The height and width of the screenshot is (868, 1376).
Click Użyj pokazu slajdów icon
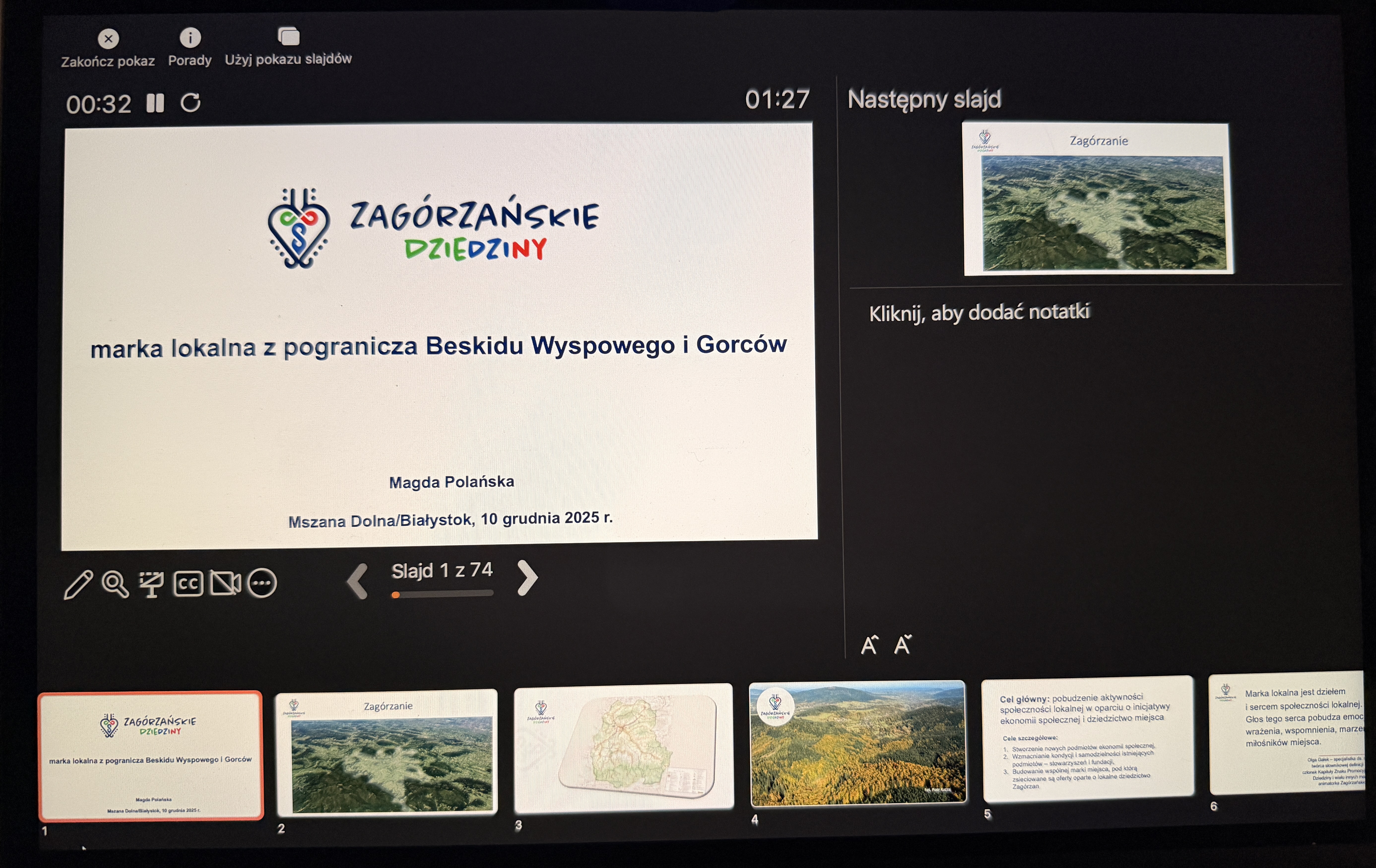click(x=289, y=36)
